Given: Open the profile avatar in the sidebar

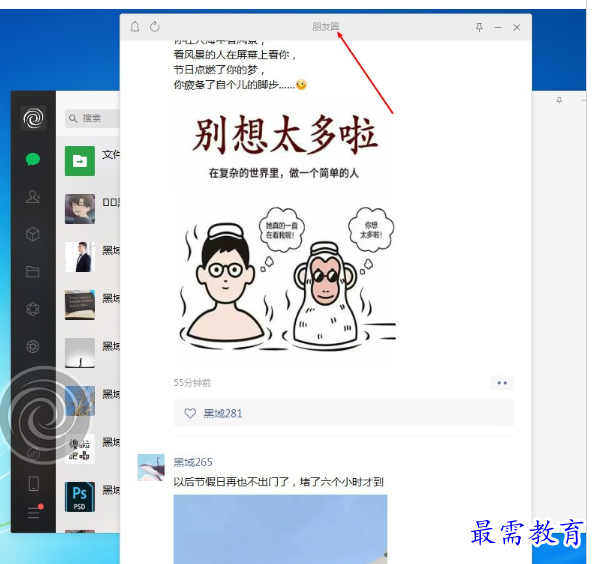Looking at the screenshot, I should [x=33, y=118].
